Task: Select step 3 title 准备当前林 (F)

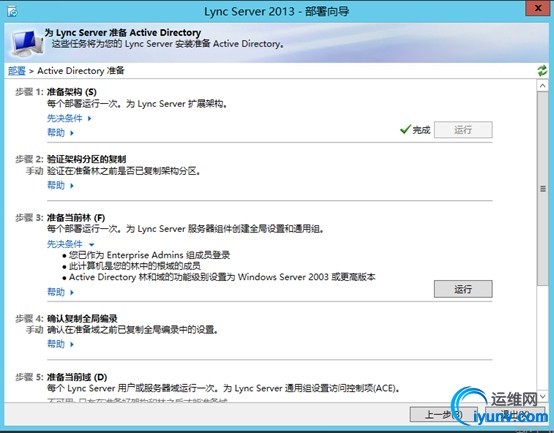Action: point(76,218)
